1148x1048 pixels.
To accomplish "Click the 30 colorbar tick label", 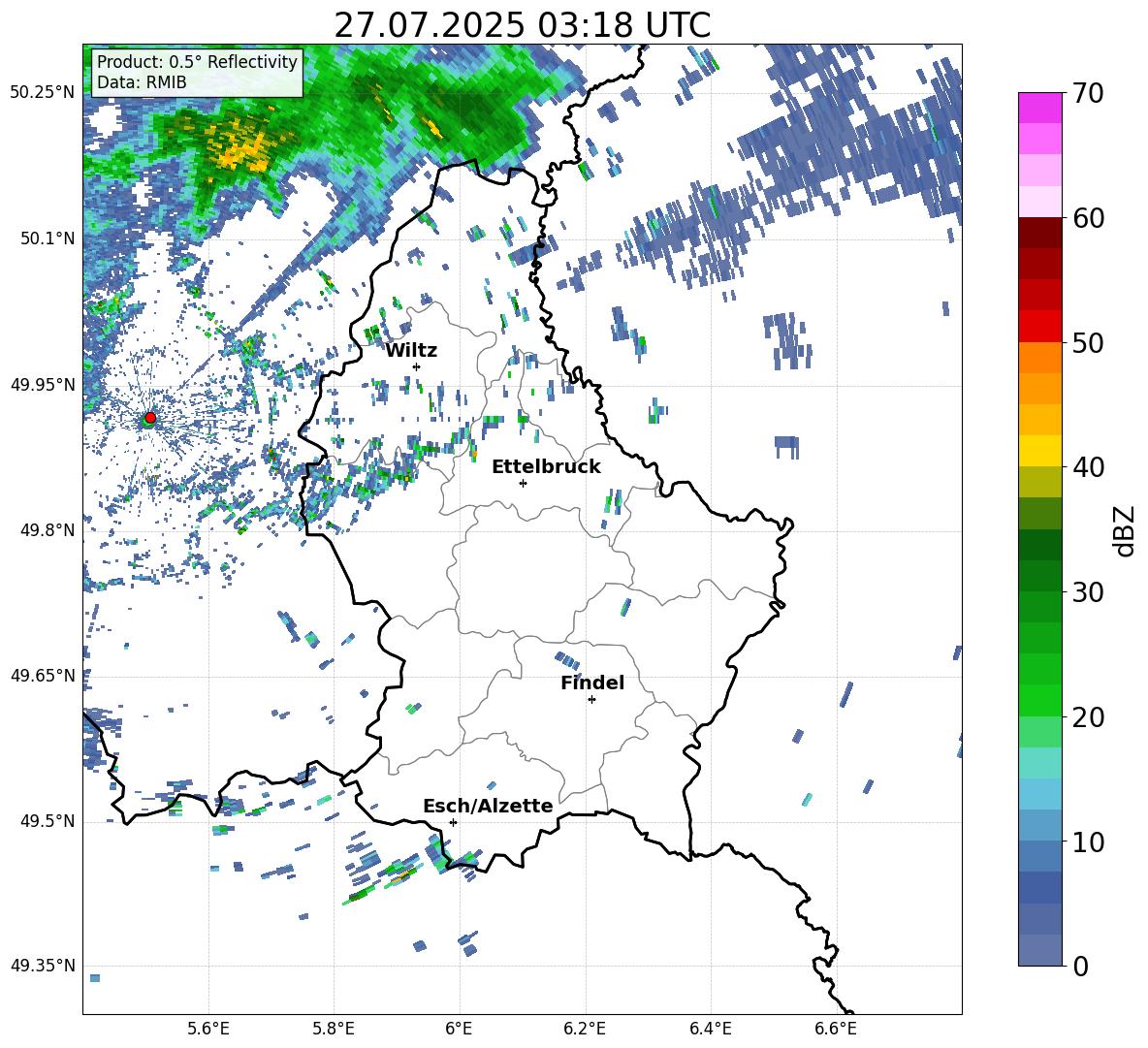I will [x=1088, y=592].
